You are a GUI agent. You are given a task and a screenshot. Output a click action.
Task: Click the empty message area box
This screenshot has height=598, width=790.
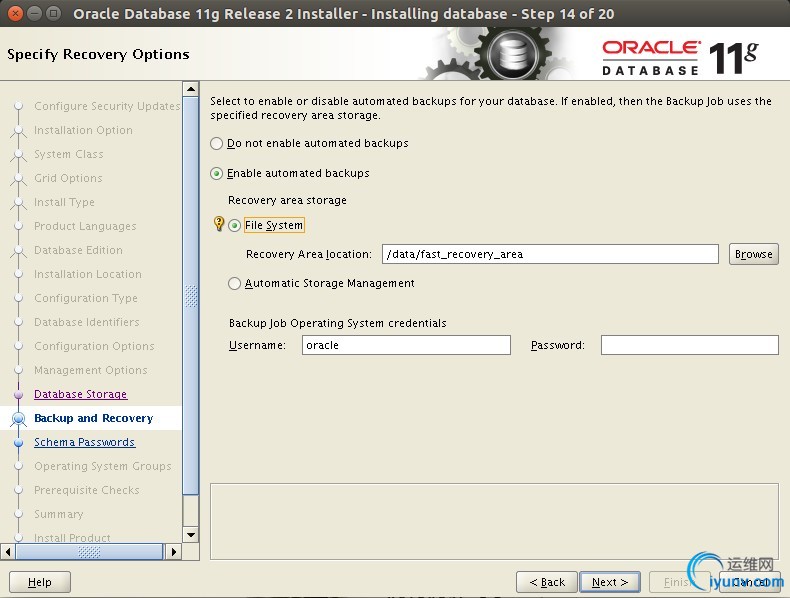pos(494,521)
